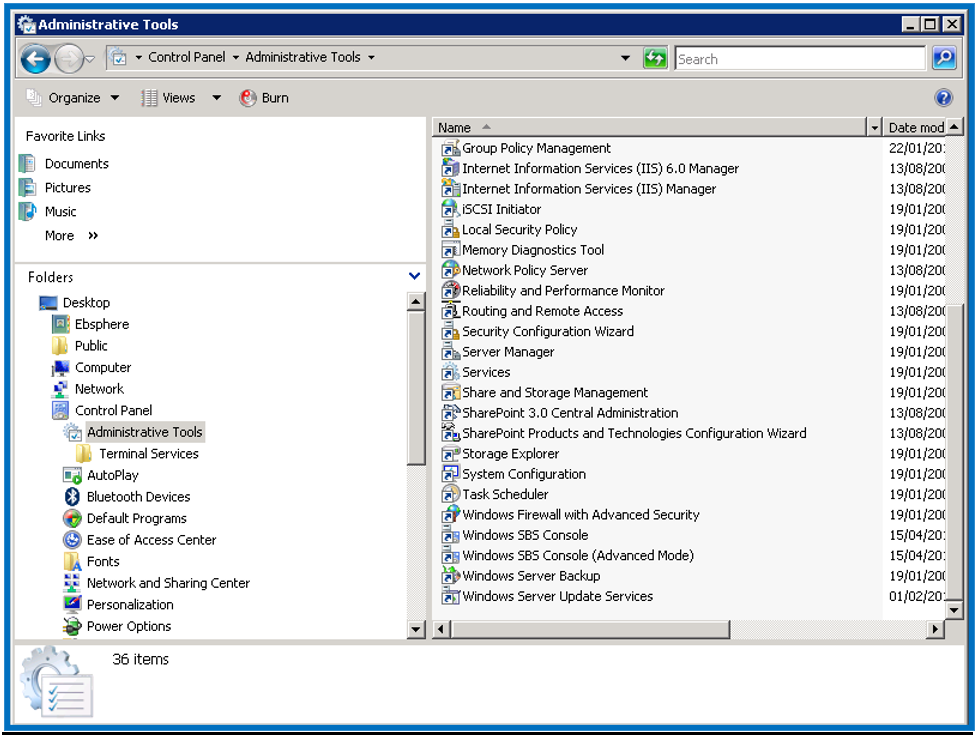The height and width of the screenshot is (737, 980).
Task: Click the Views toolbar button
Action: pyautogui.click(x=169, y=98)
